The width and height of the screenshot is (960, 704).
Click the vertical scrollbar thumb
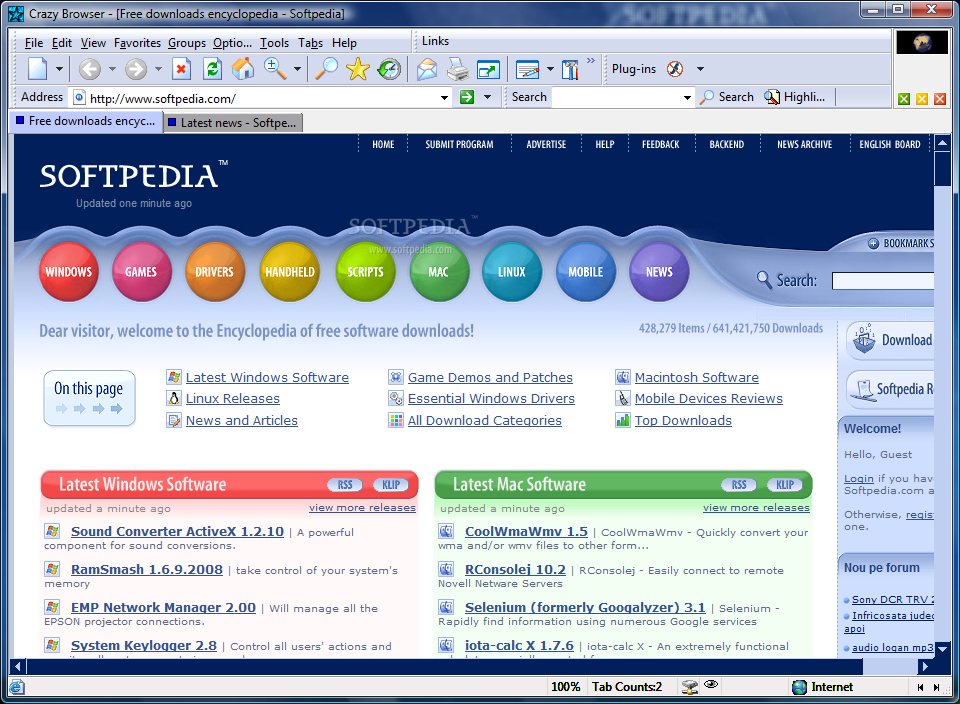click(942, 168)
